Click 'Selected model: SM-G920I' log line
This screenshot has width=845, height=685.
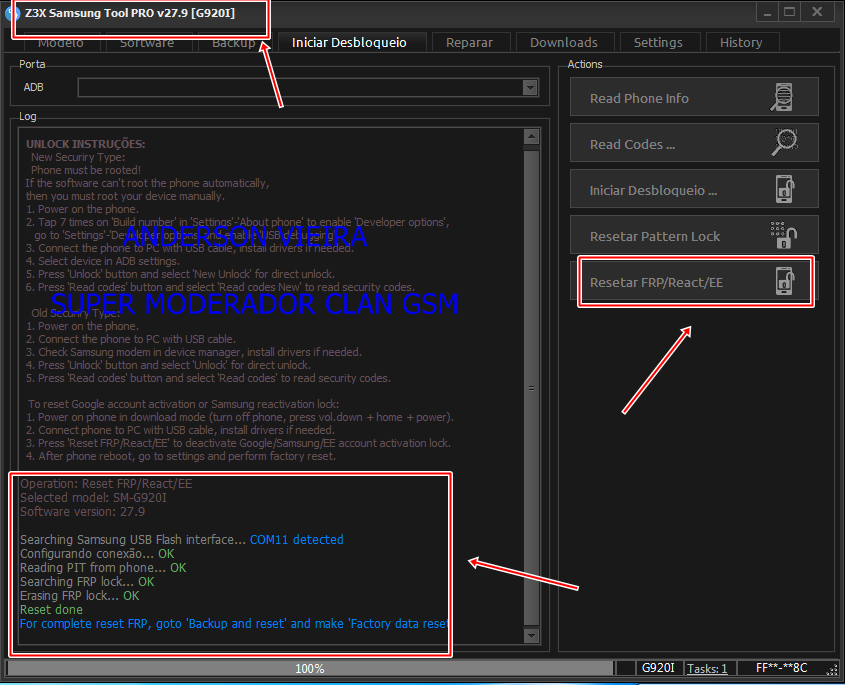tap(93, 497)
